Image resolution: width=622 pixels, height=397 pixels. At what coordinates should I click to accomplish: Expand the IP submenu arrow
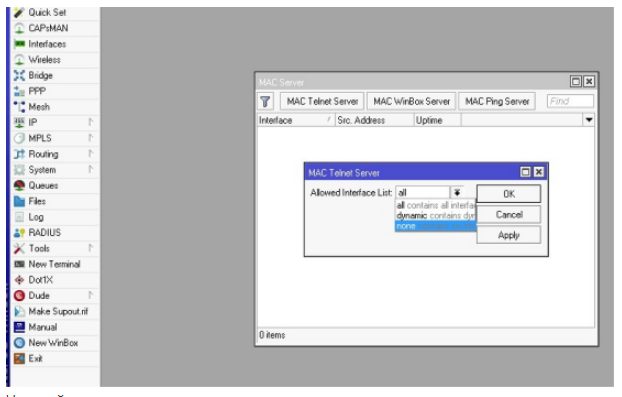click(90, 122)
